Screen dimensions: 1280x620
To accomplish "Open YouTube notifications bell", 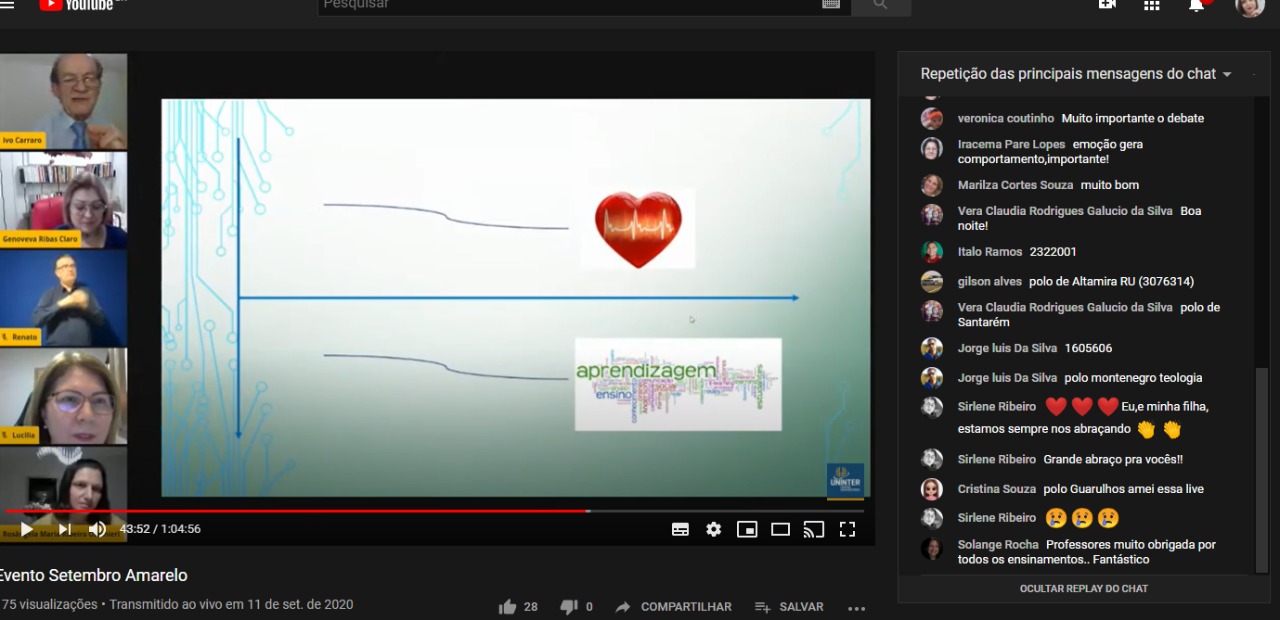I will point(1196,5).
